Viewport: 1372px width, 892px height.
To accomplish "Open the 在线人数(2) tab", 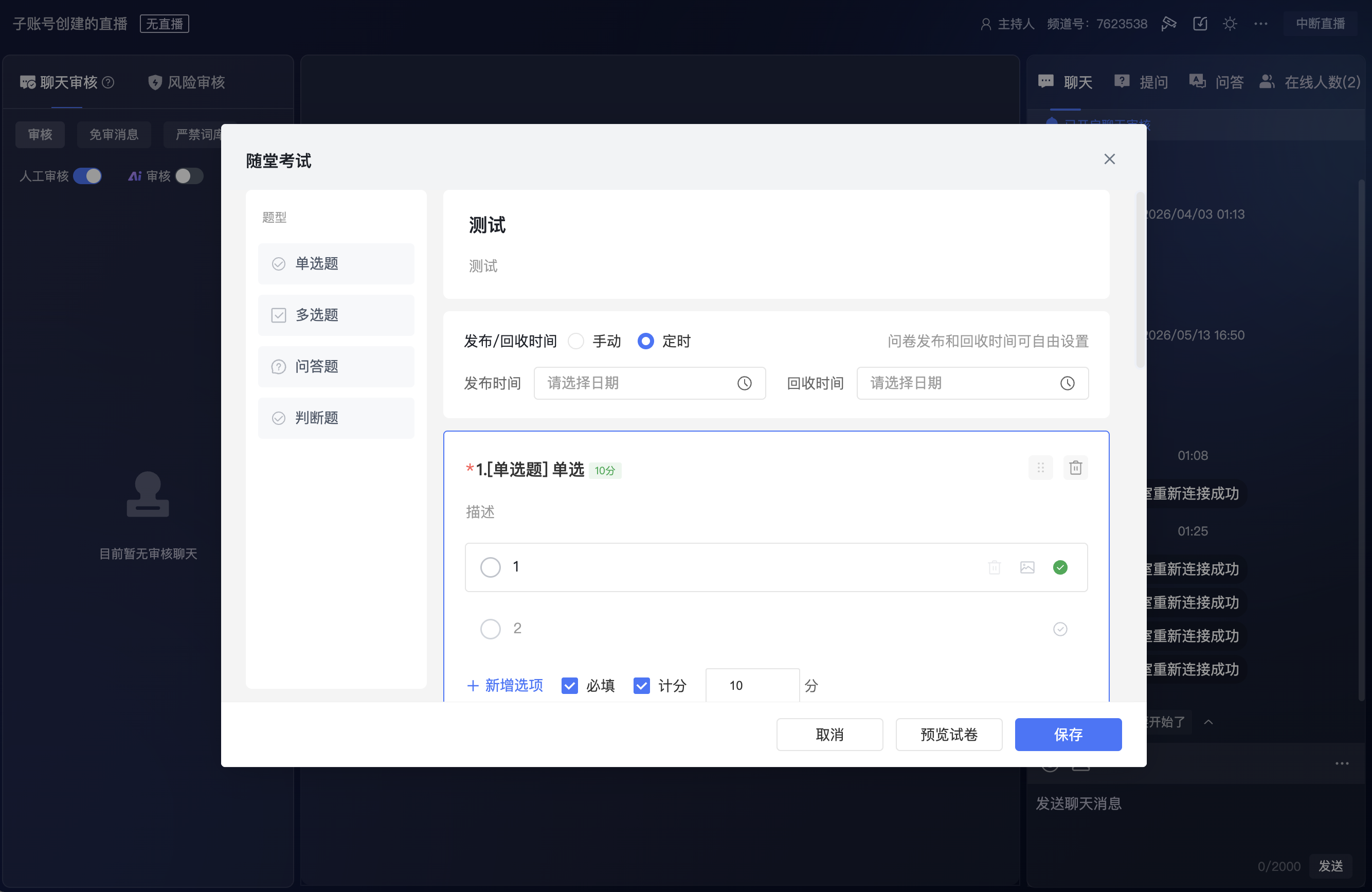I will click(1310, 82).
